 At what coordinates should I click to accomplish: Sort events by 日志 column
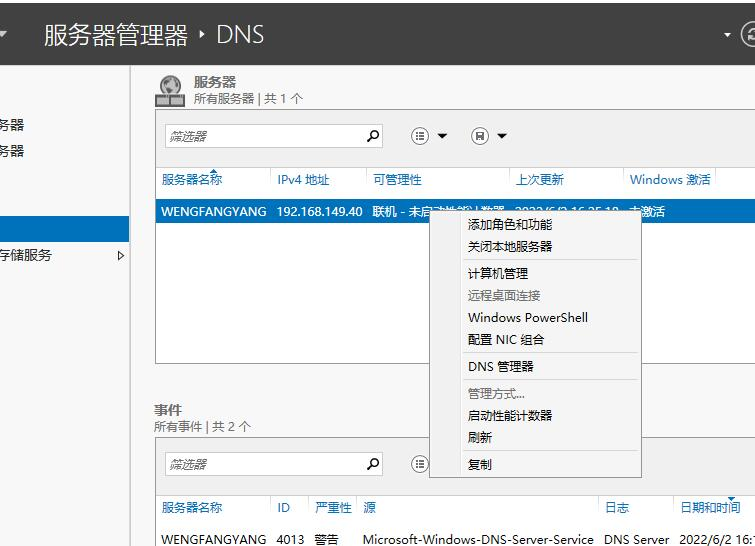pyautogui.click(x=617, y=507)
